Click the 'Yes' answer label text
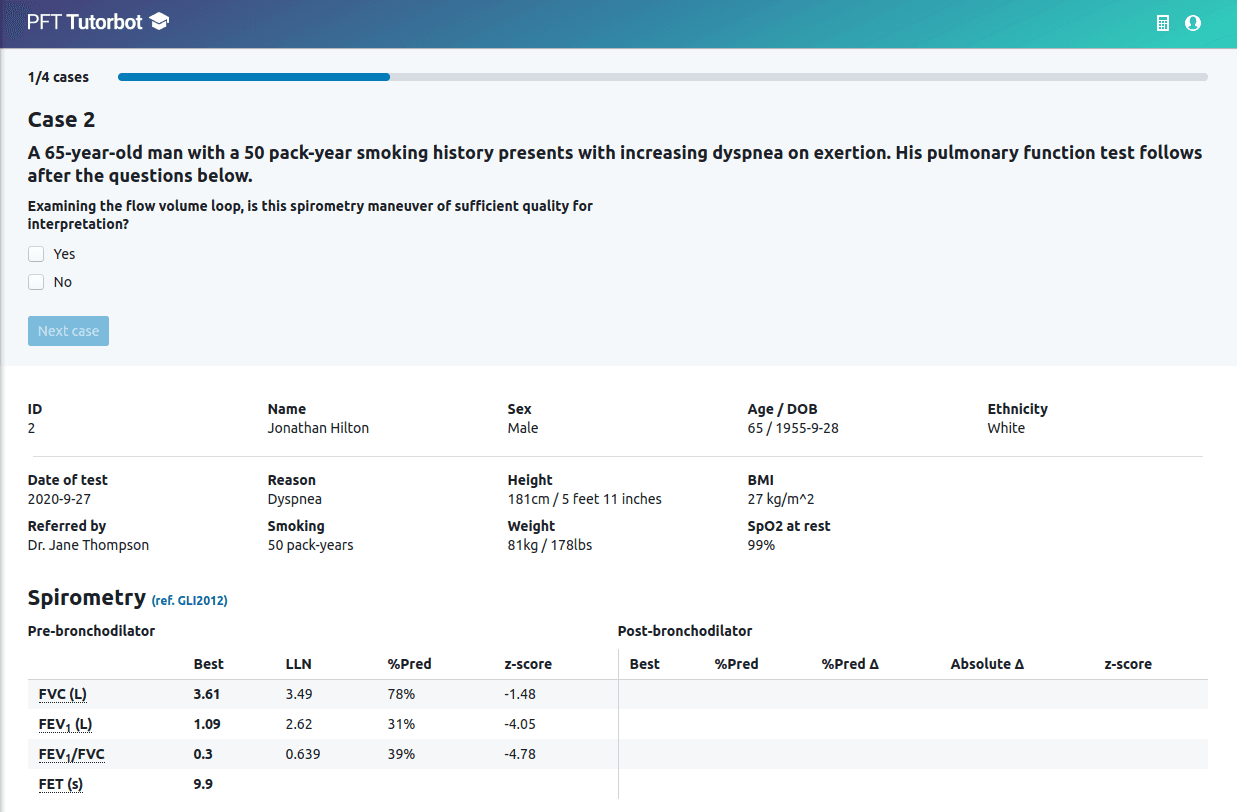Screen dimensions: 1237x812 pos(64,254)
